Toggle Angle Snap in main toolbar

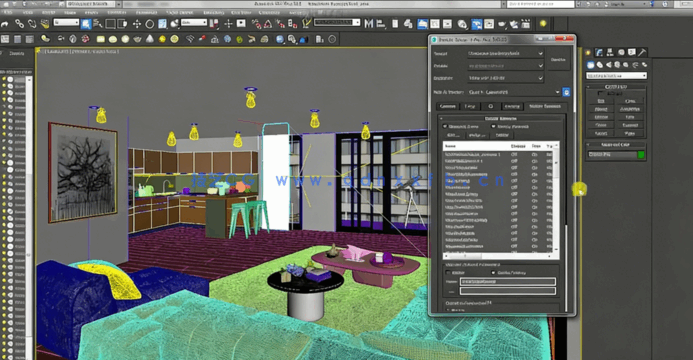(x=268, y=23)
